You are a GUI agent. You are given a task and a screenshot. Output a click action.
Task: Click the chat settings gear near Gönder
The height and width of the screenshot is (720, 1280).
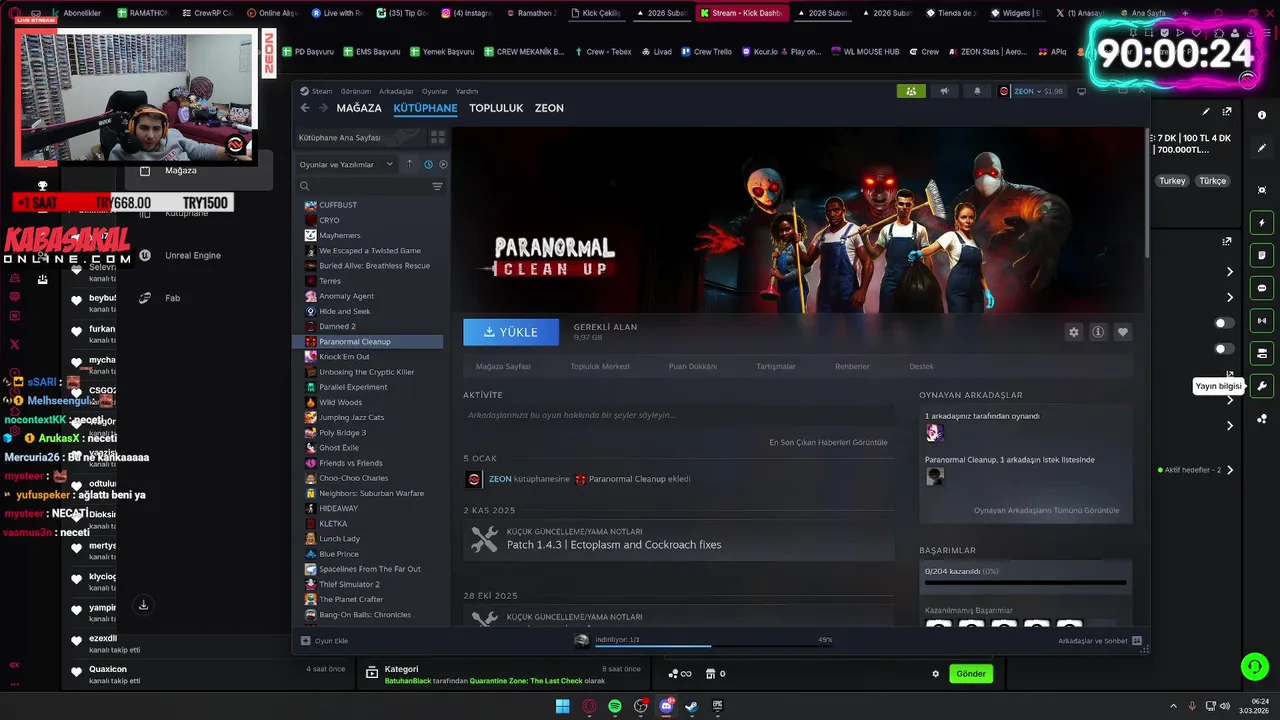[x=936, y=674]
